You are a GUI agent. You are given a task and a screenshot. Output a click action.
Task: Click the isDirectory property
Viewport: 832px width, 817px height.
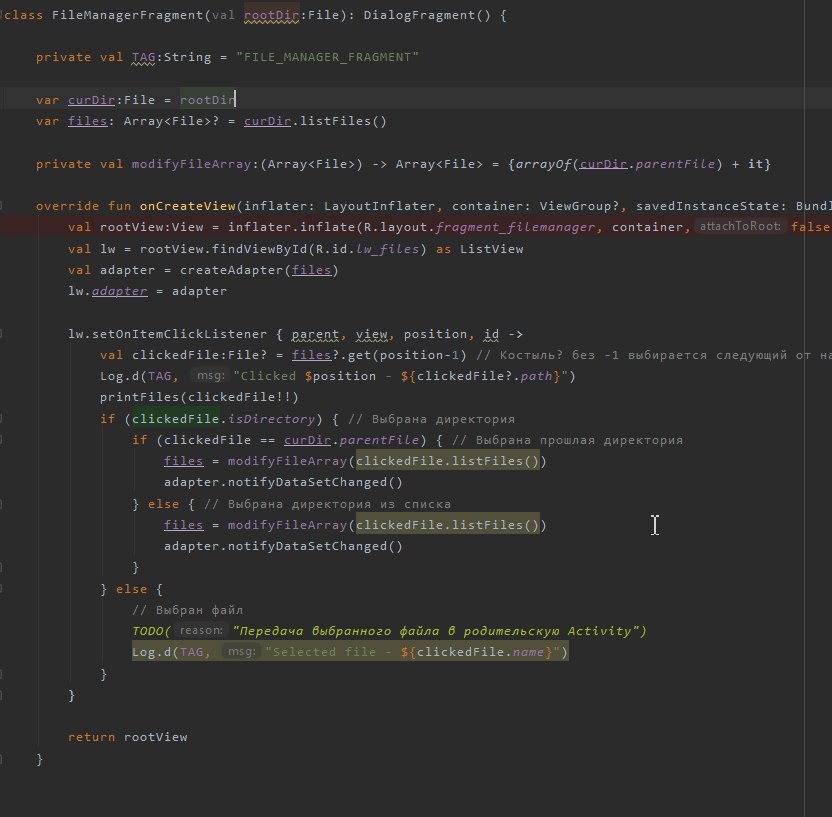pyautogui.click(x=271, y=419)
